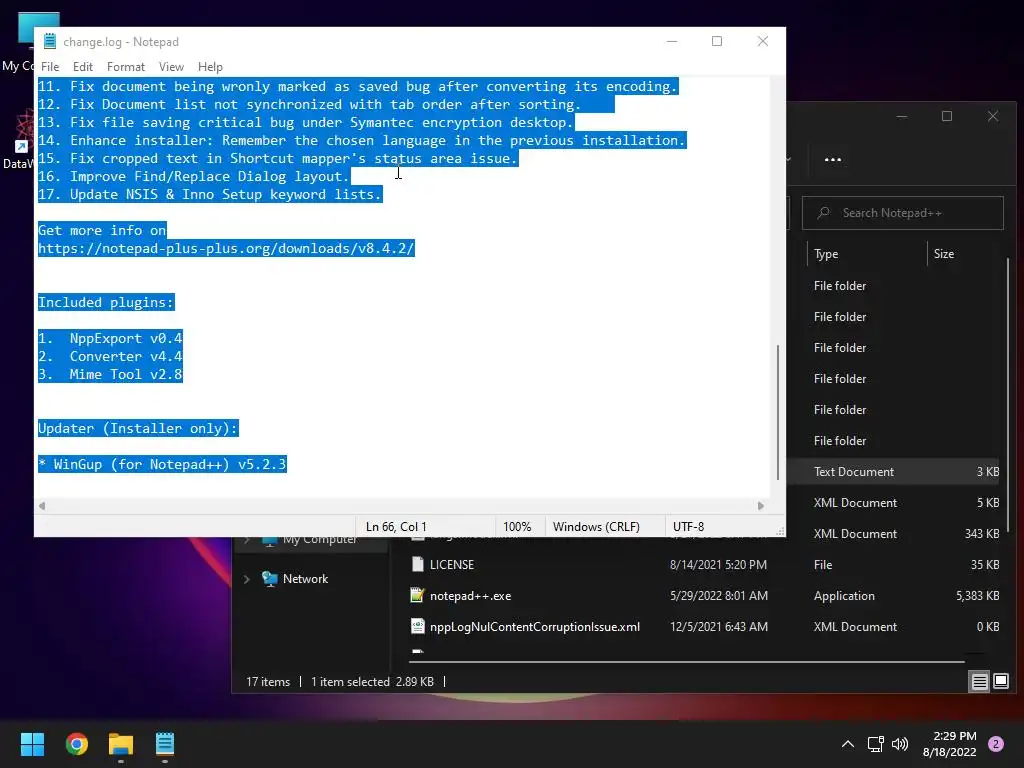Open the three-dots See more menu in Explorer
The width and height of the screenshot is (1024, 768).
tap(833, 159)
